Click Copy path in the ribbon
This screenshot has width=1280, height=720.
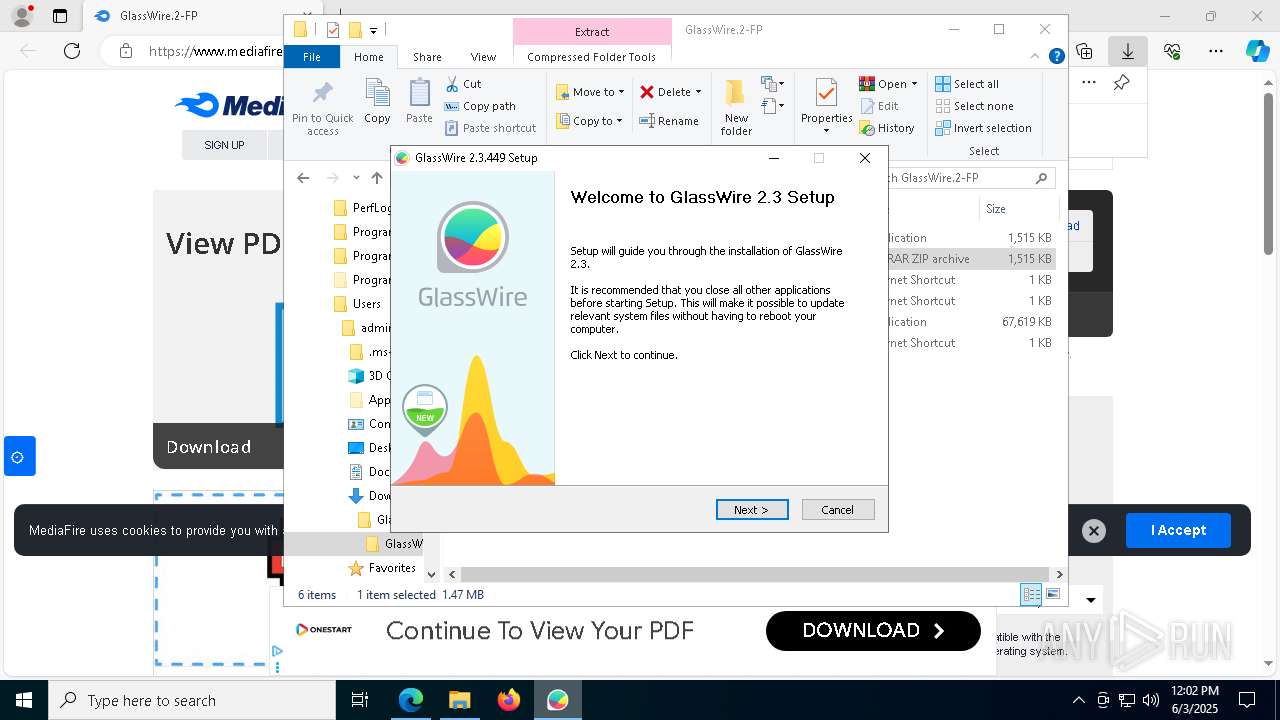480,106
